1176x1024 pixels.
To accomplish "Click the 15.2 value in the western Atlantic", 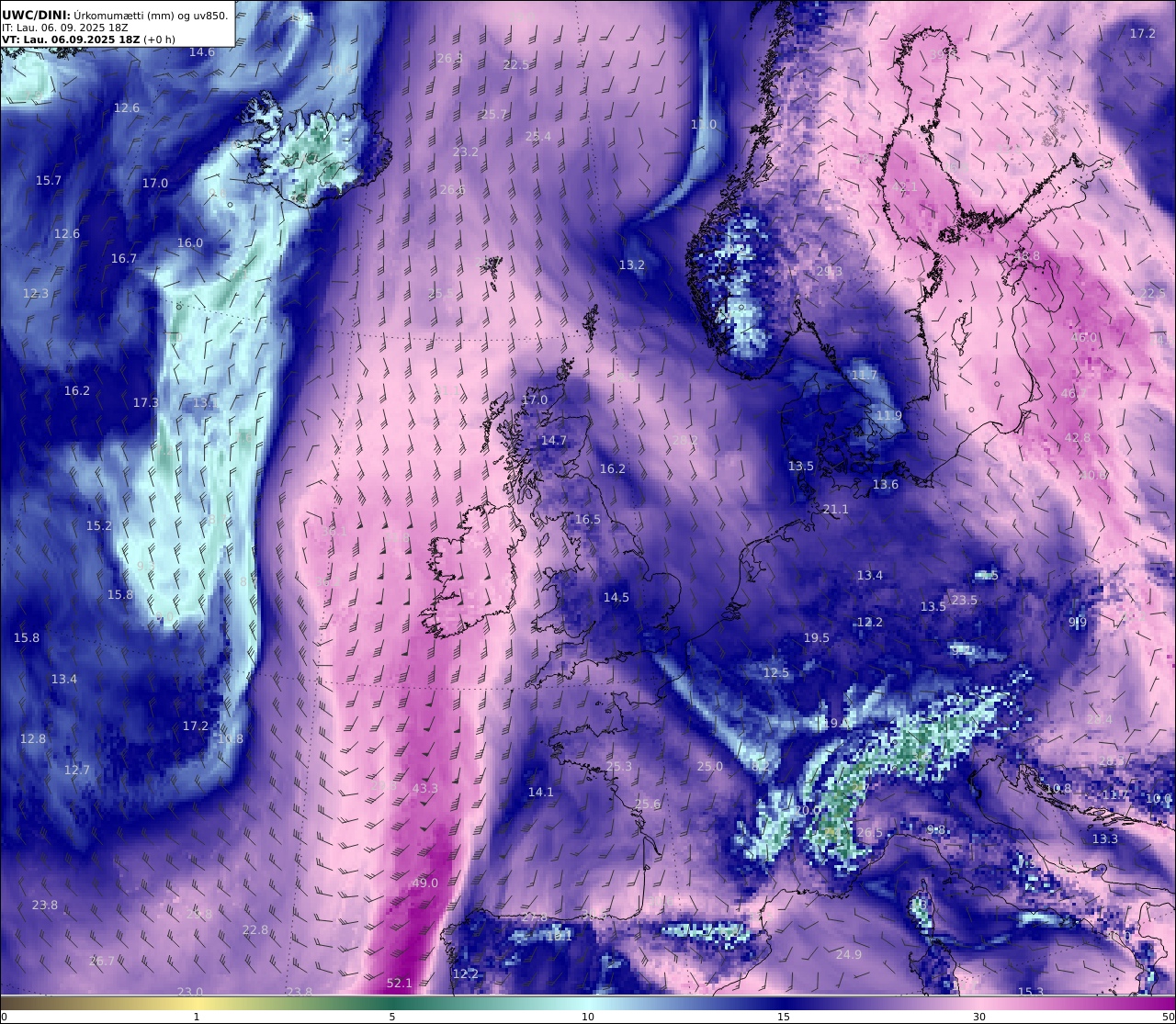I will tap(99, 525).
